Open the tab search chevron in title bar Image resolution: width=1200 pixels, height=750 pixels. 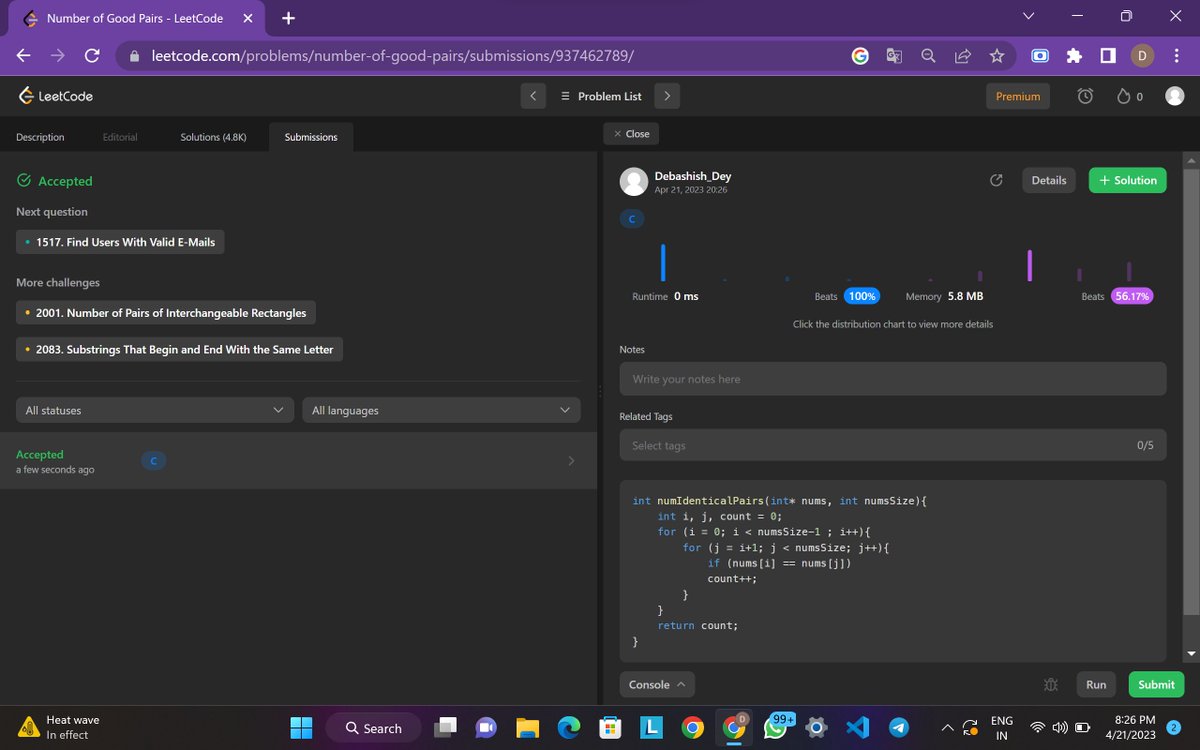tap(1029, 16)
